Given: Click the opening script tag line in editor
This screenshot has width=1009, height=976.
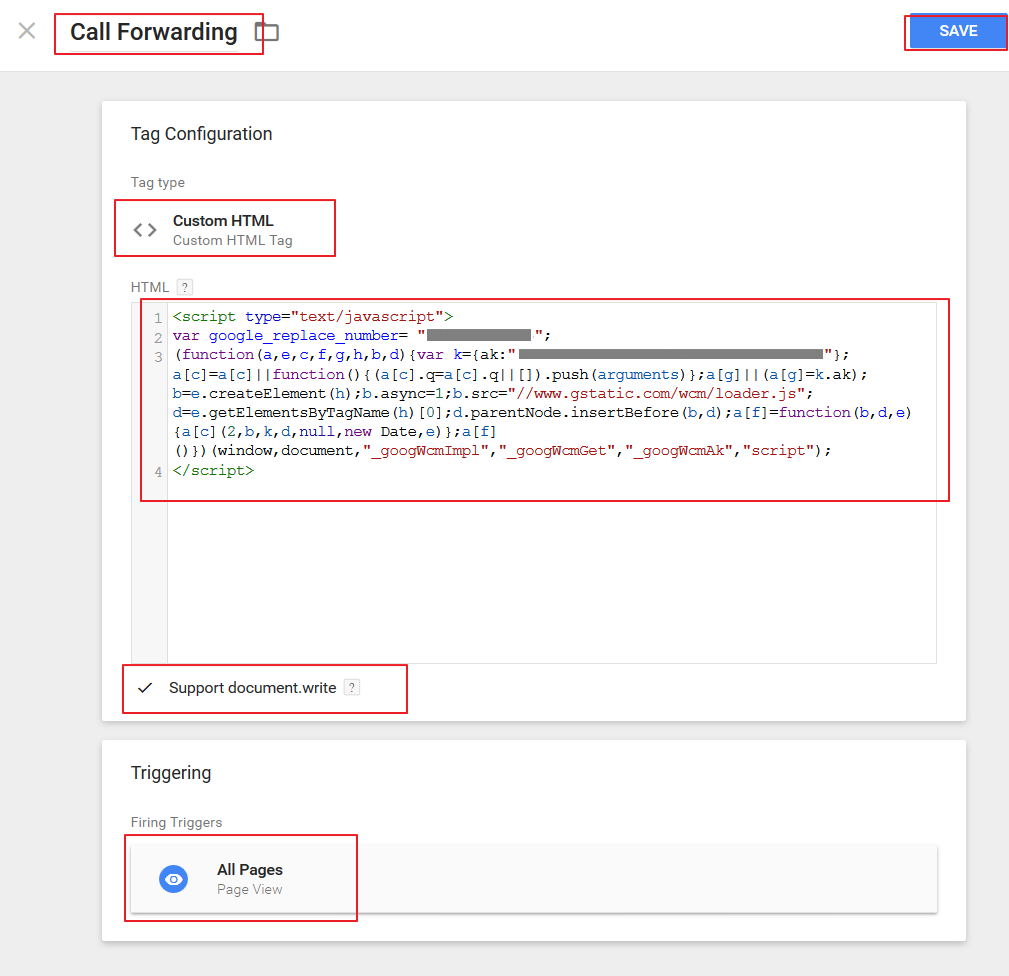Looking at the screenshot, I should [x=313, y=317].
